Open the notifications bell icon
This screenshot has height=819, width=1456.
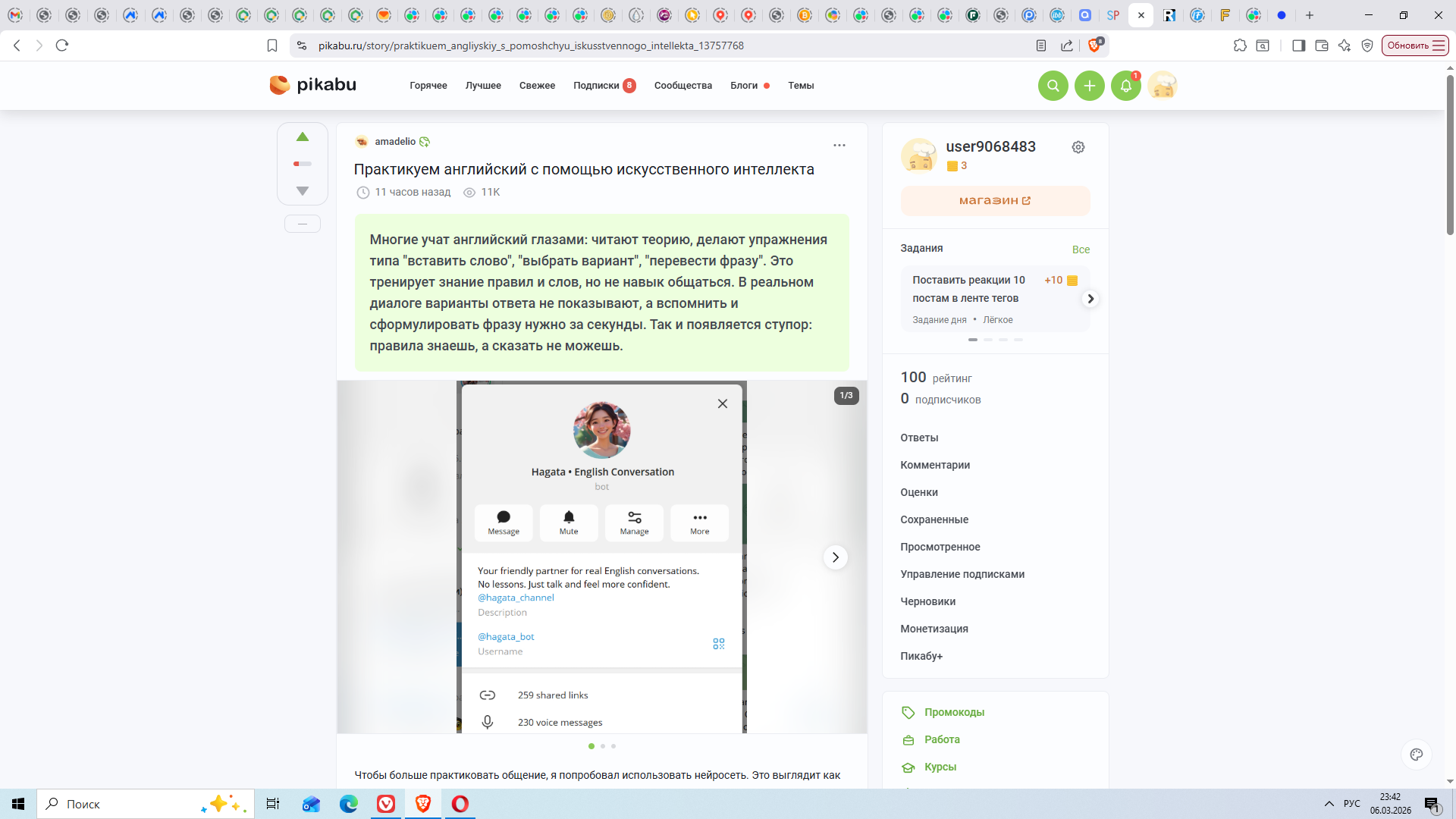[x=1125, y=86]
